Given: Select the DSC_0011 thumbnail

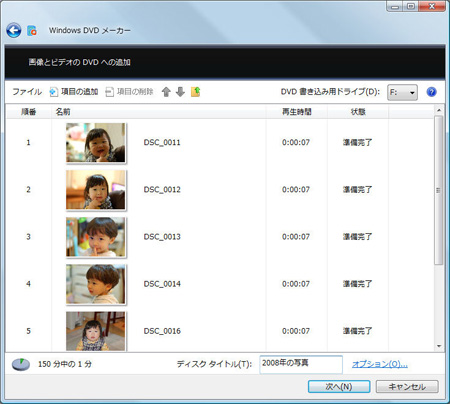Looking at the screenshot, I should [96, 143].
